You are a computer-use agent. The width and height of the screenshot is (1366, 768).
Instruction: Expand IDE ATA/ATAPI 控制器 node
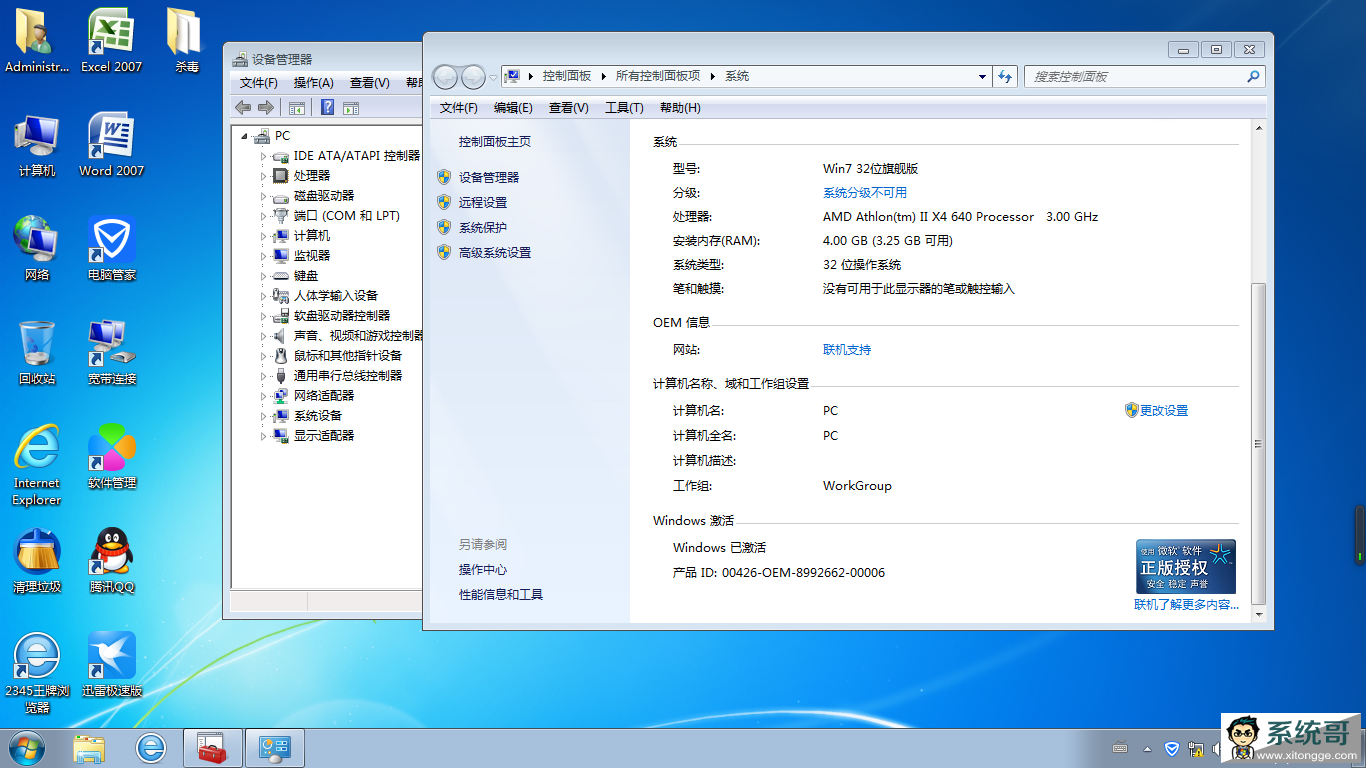264,156
